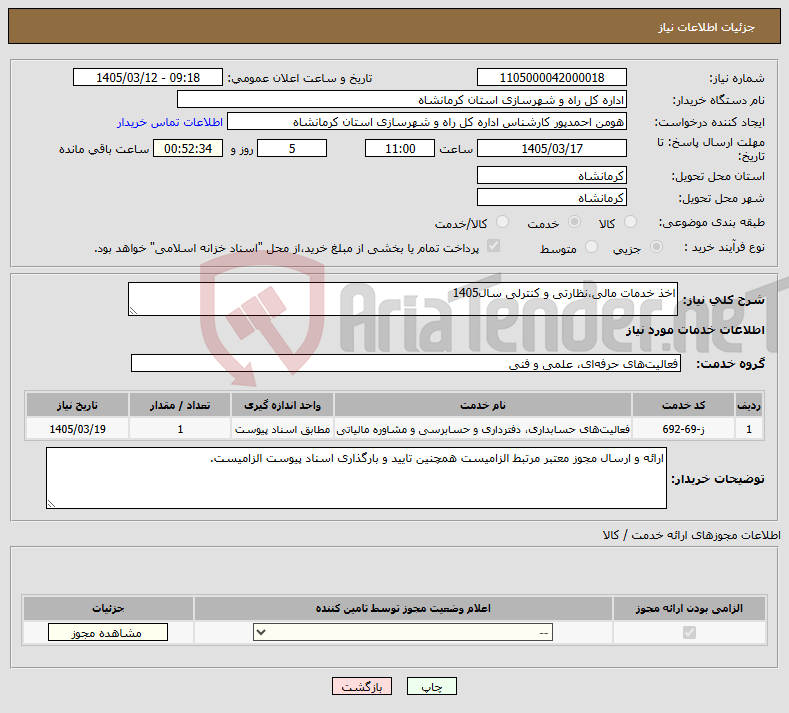Click the جزئیات اطلاعات نیاز page title
The height and width of the screenshot is (713, 789).
706,27
